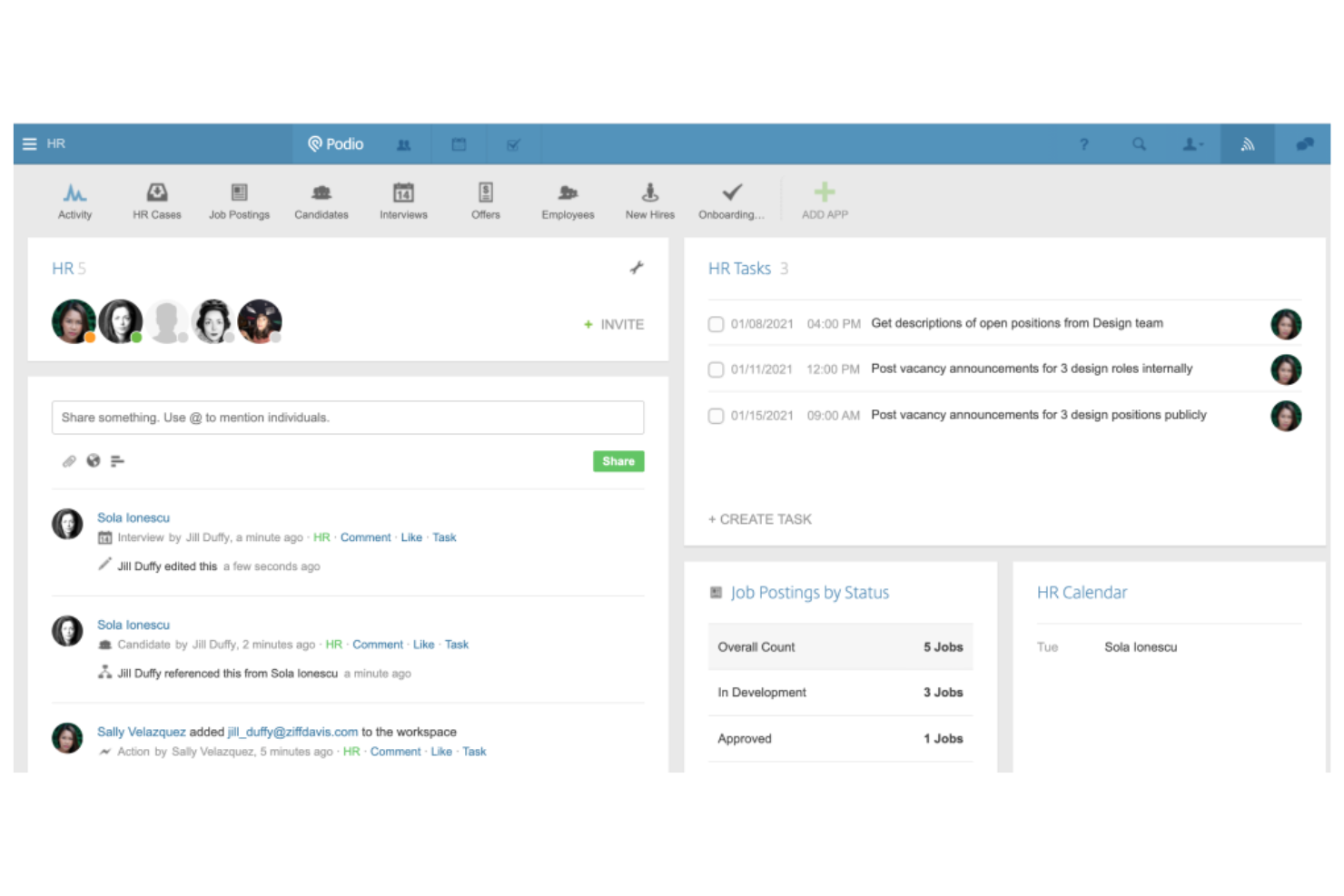
Task: Click the Share something status field
Action: click(x=348, y=418)
